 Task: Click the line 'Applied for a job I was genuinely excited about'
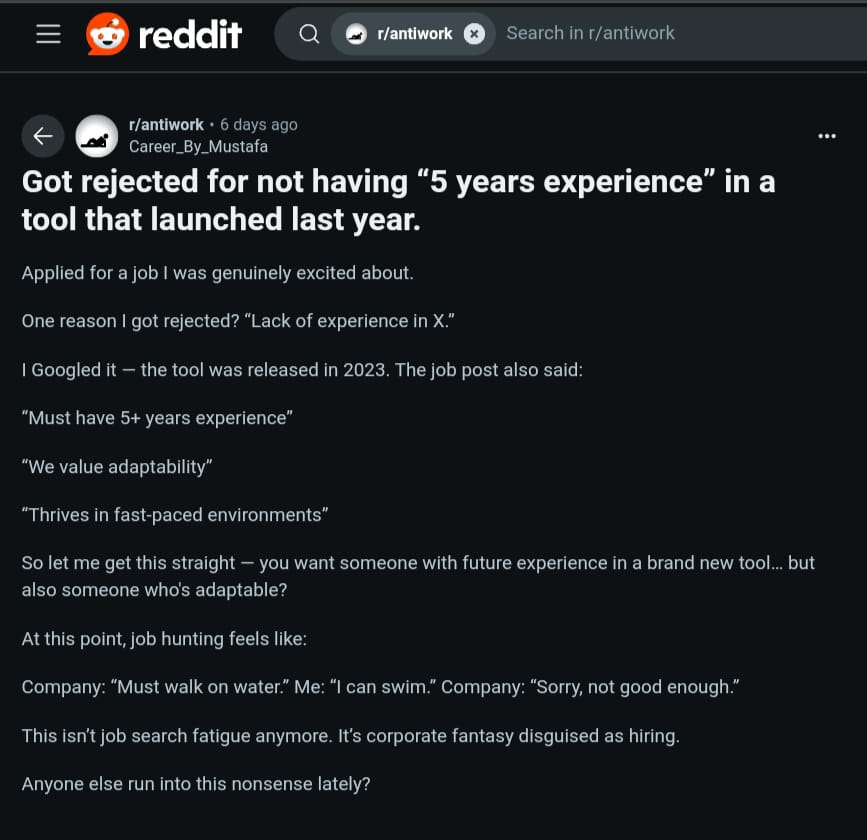(x=218, y=273)
